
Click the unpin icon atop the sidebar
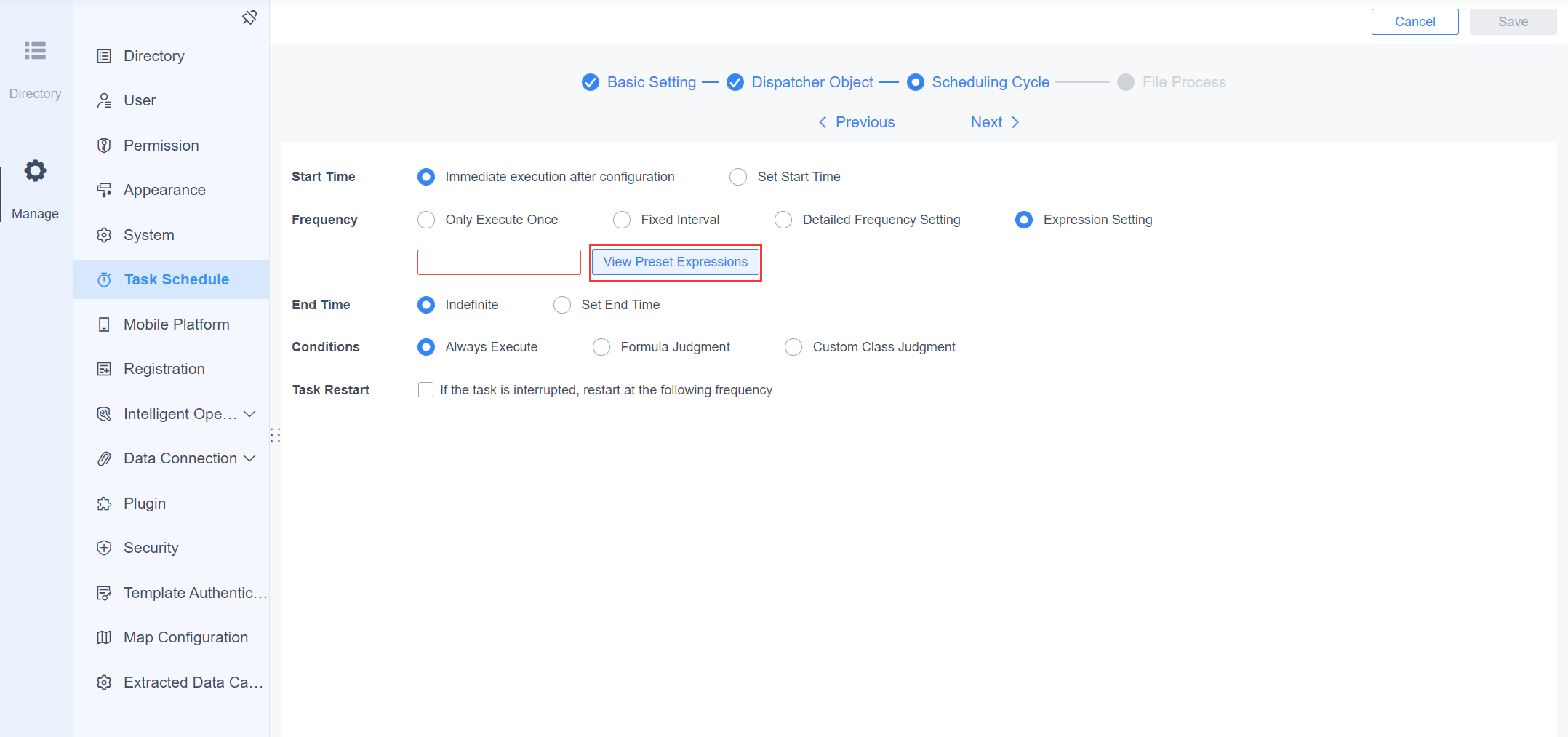point(249,17)
